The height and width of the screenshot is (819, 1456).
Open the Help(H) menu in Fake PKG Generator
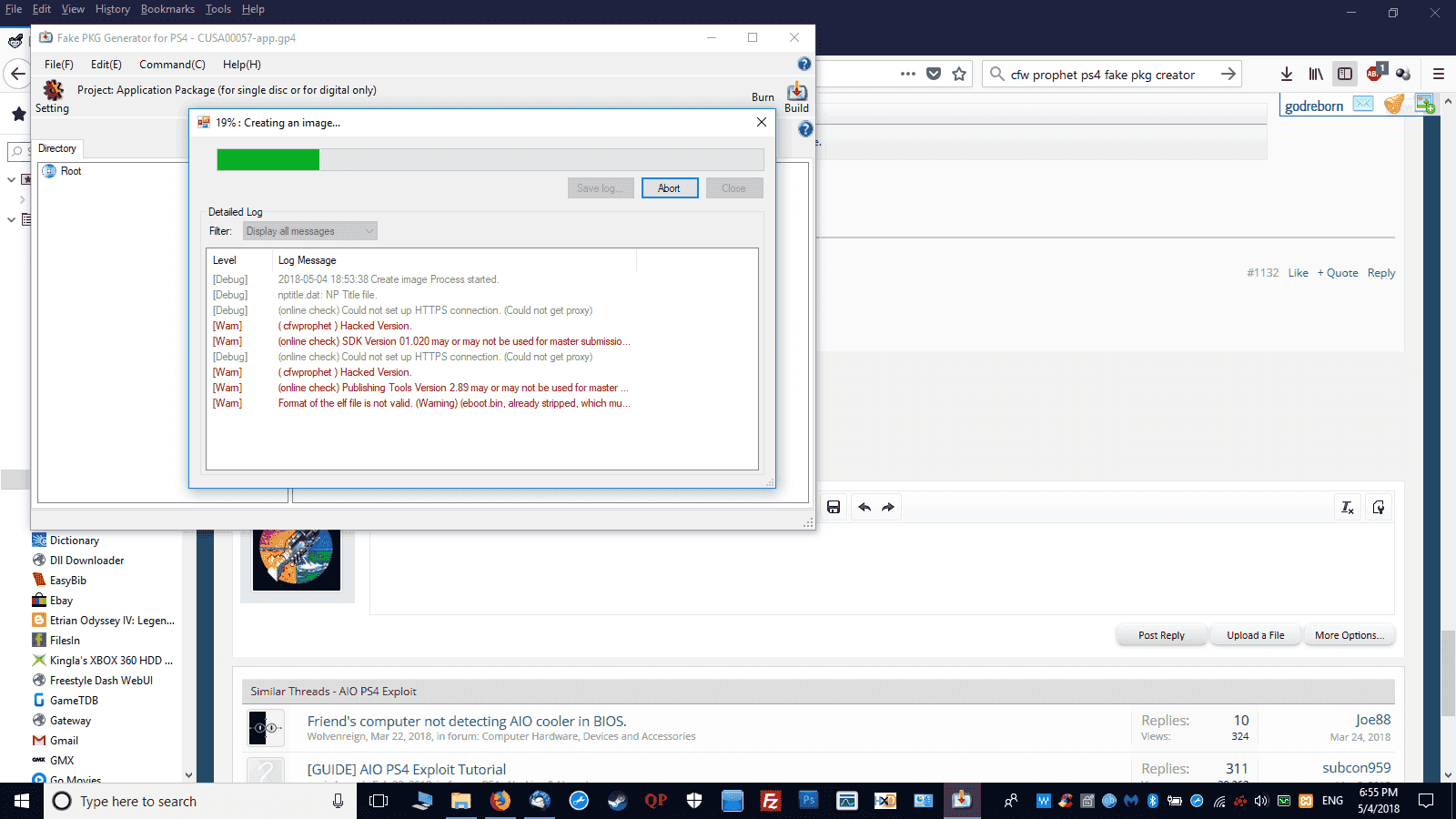(x=242, y=65)
